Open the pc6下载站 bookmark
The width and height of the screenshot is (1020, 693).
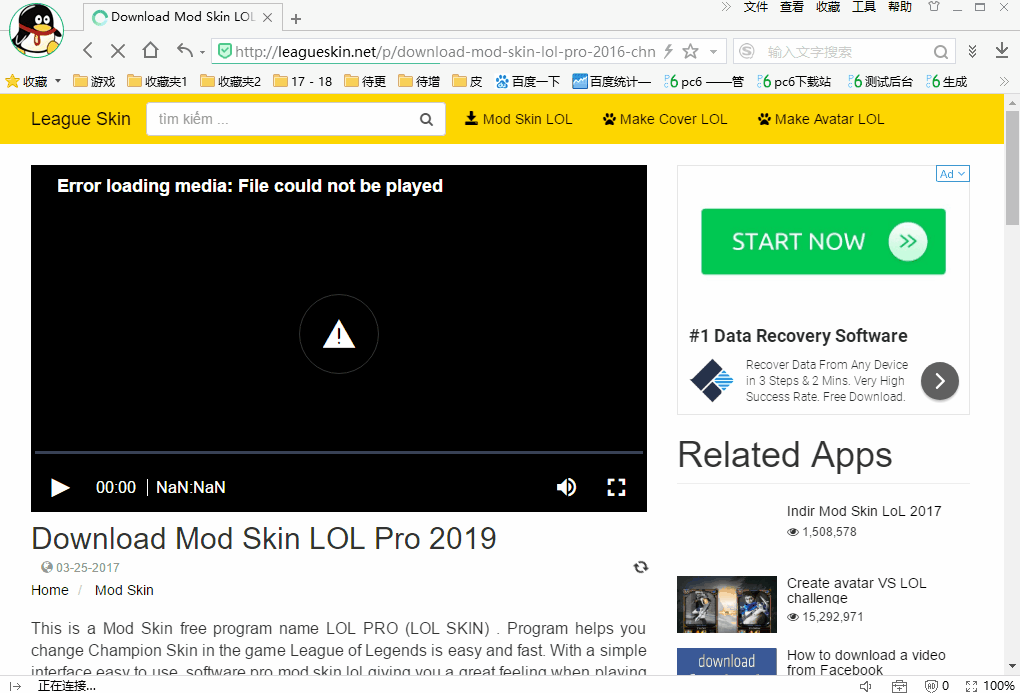(794, 81)
